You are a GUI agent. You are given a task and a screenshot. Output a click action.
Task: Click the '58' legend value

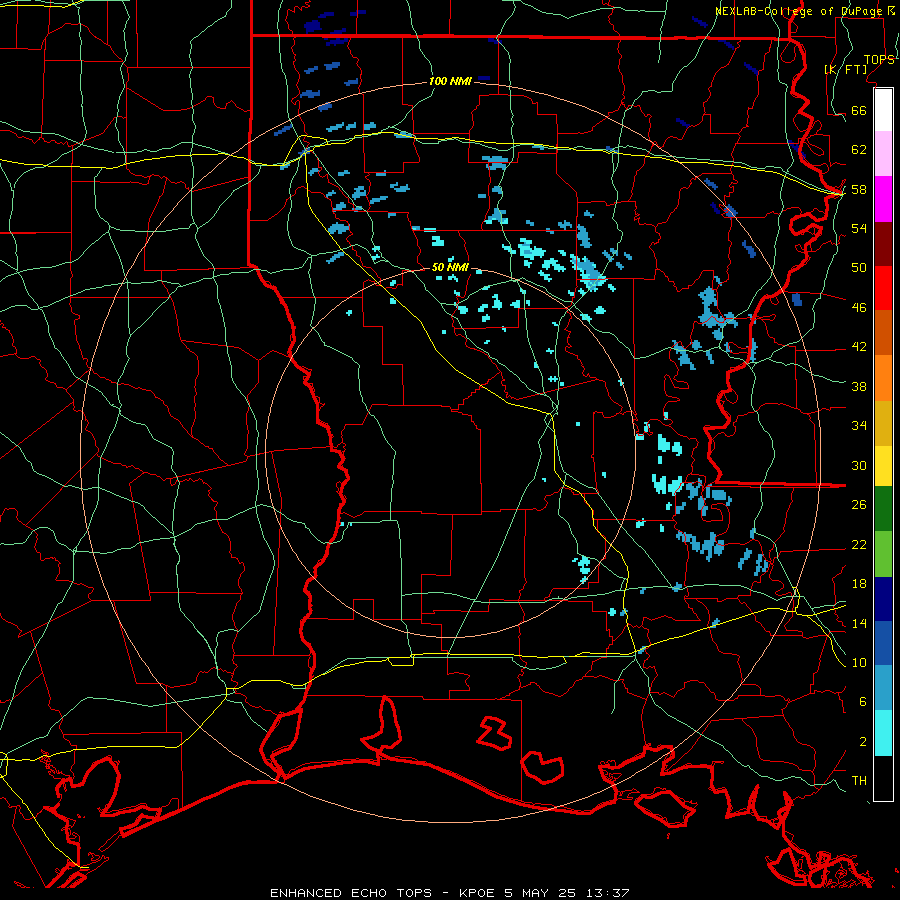click(859, 189)
